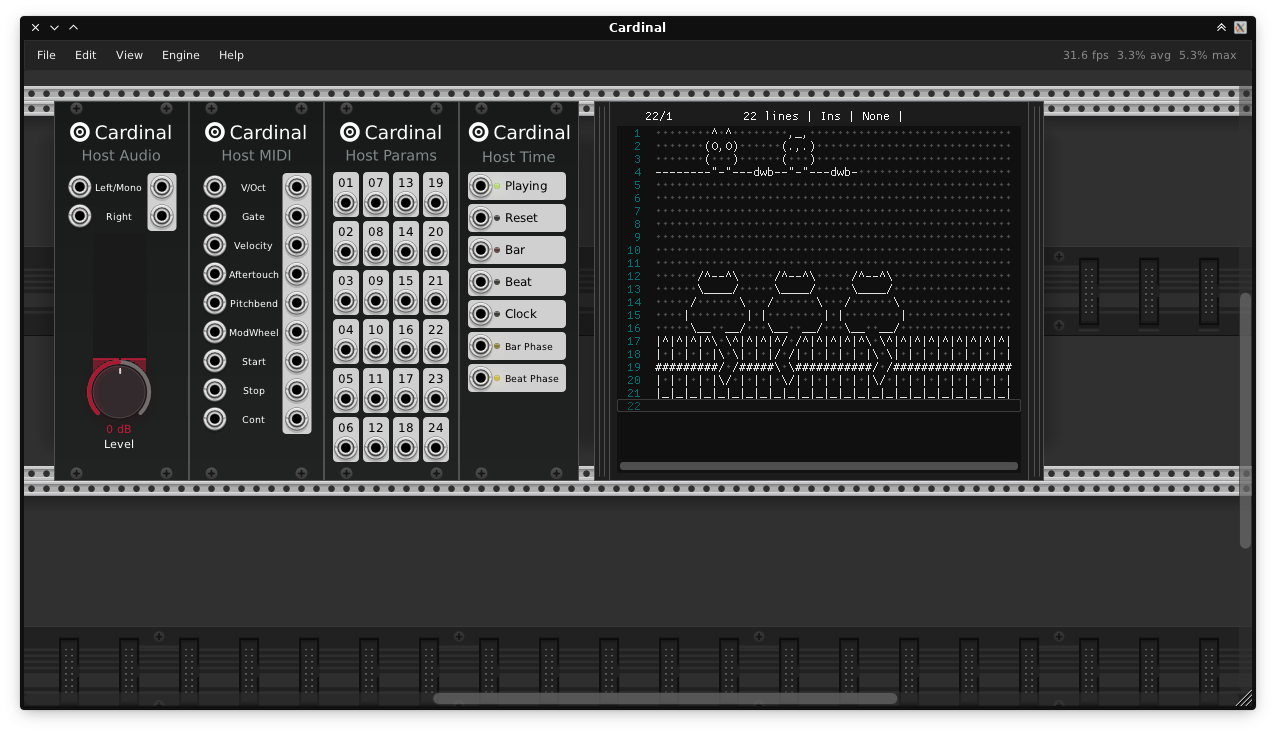Click Host Params jack 01
1276x734 pixels.
[346, 204]
